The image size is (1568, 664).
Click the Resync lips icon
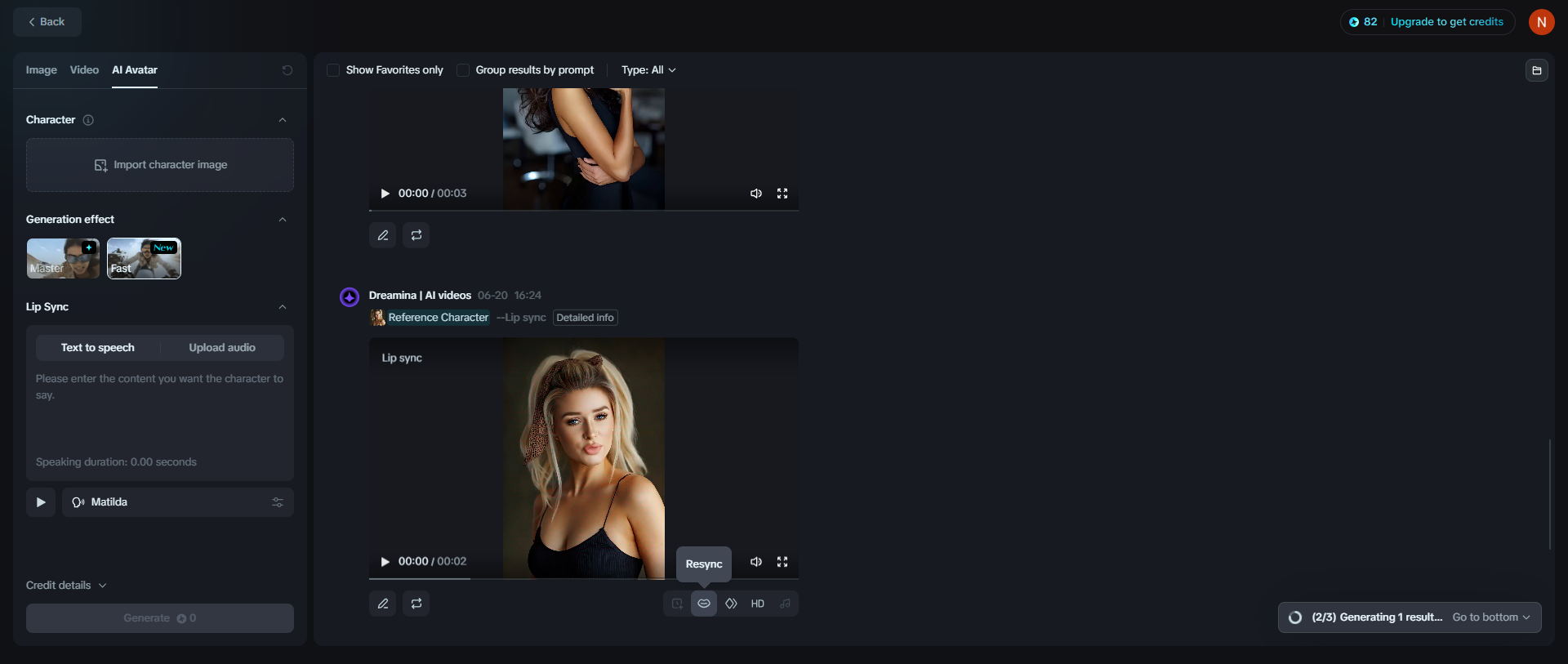pos(704,604)
